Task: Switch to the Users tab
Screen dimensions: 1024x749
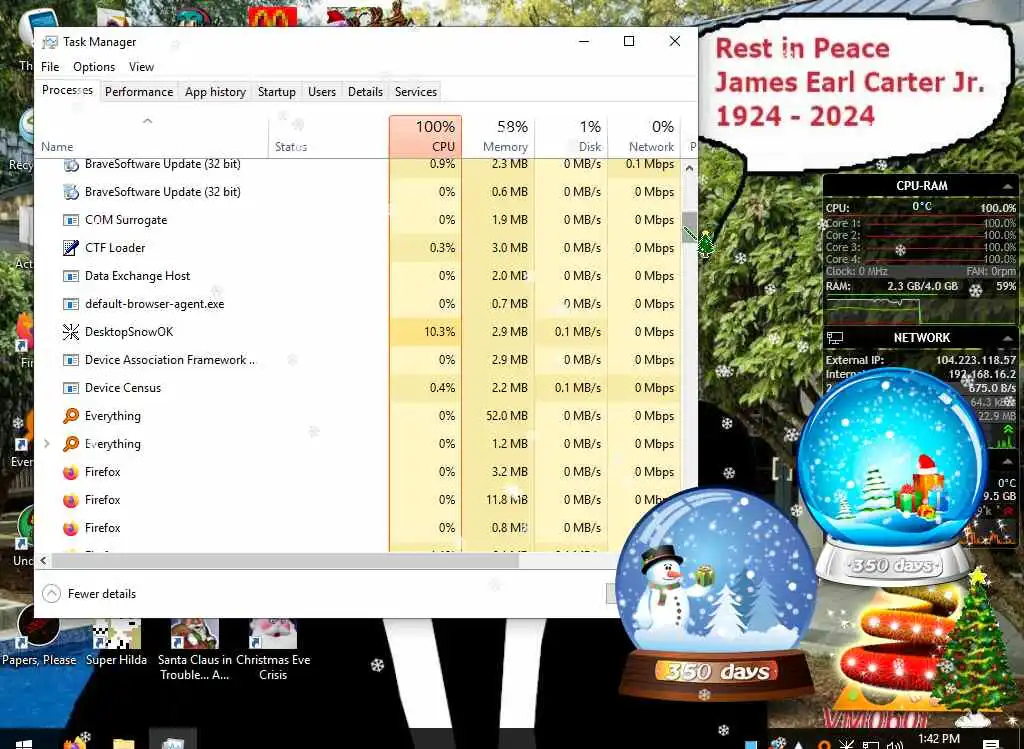Action: click(x=322, y=92)
